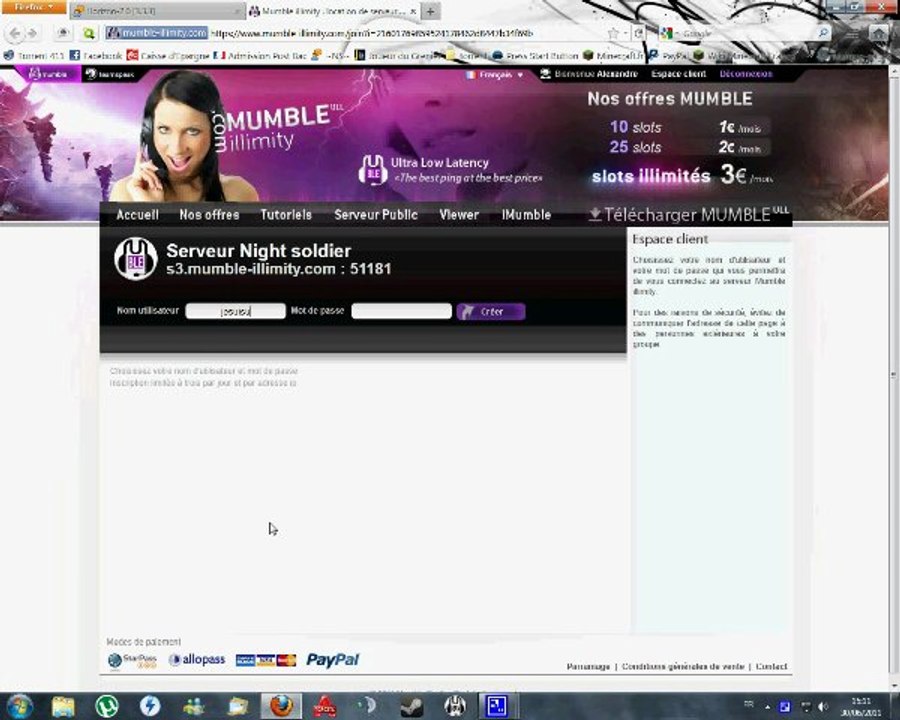Go back to the previous page
900x720 pixels.
pos(15,33)
